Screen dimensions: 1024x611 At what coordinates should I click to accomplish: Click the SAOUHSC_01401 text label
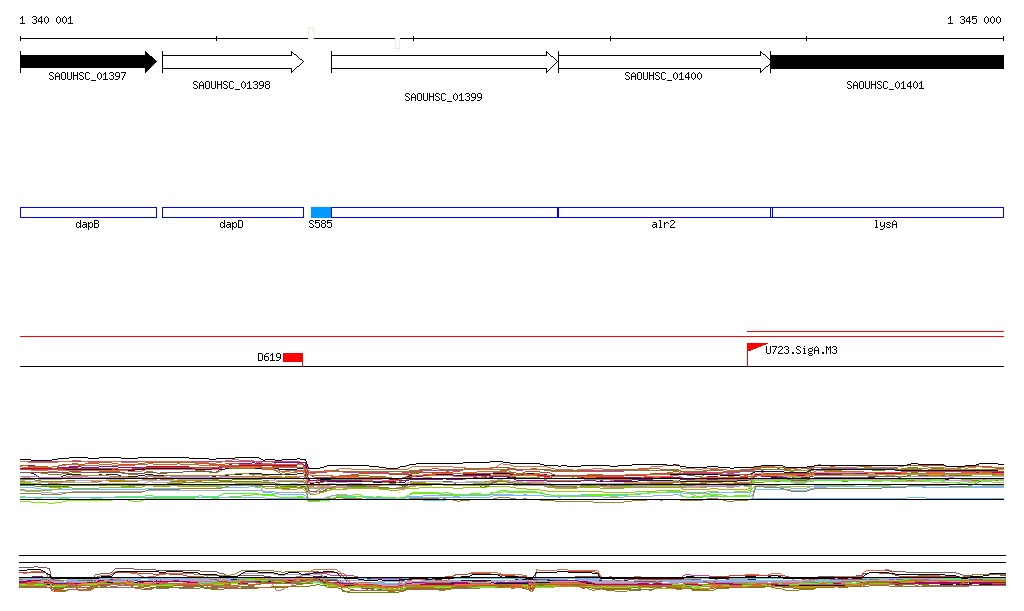coord(885,86)
